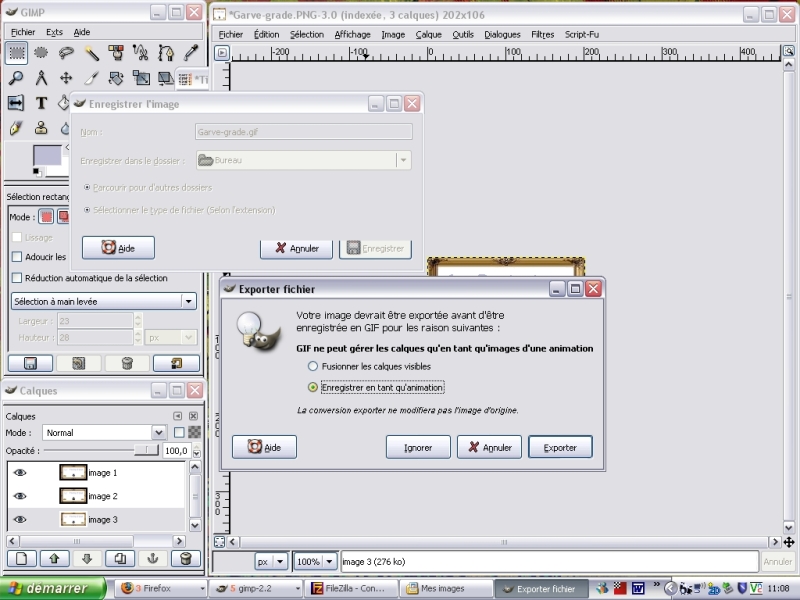Open the px unit dropdown in status bar

[x=271, y=562]
